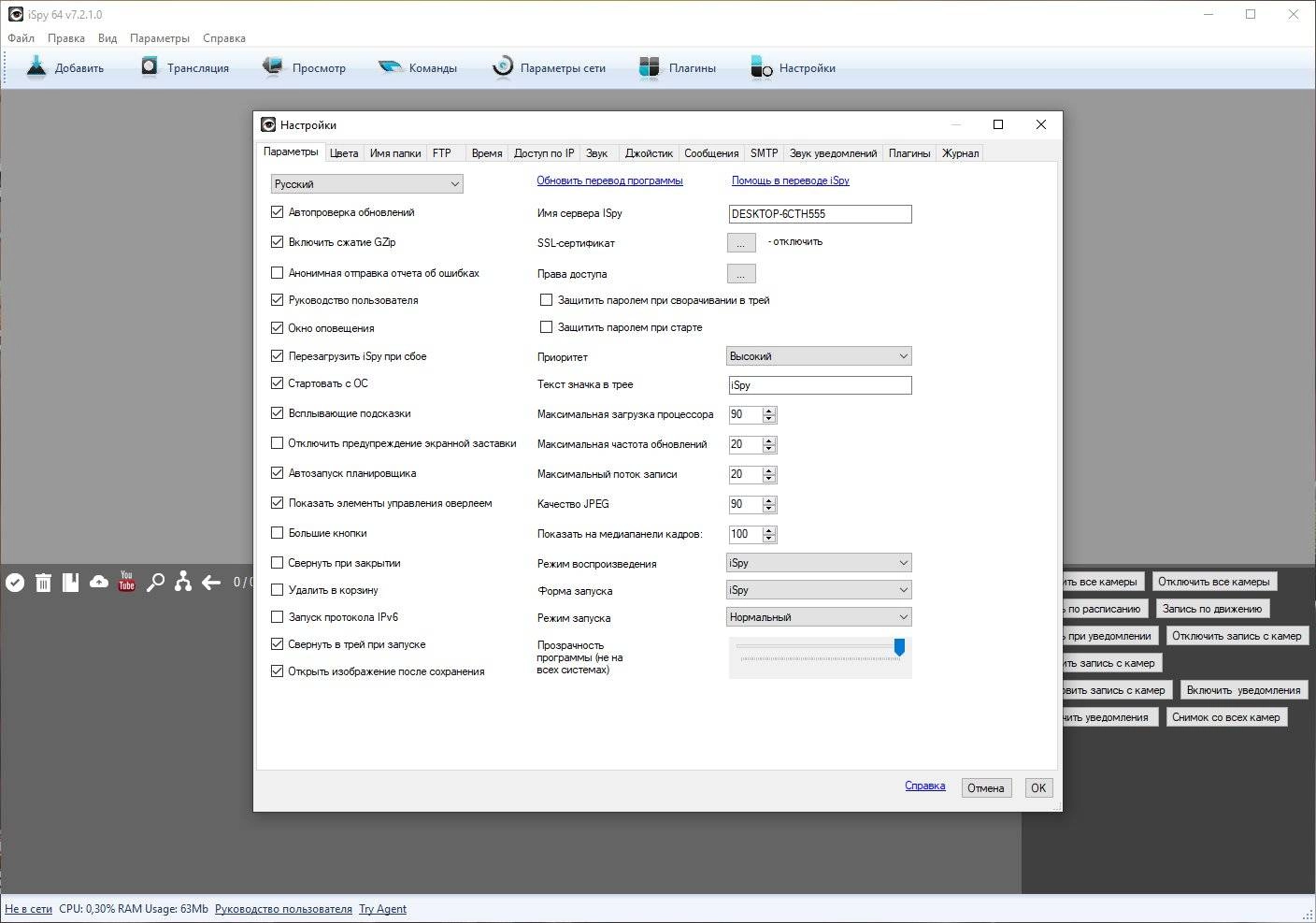The width and height of the screenshot is (1316, 923).
Task: Open the Режим запуска dropdown (Нормальный)
Action: [819, 617]
